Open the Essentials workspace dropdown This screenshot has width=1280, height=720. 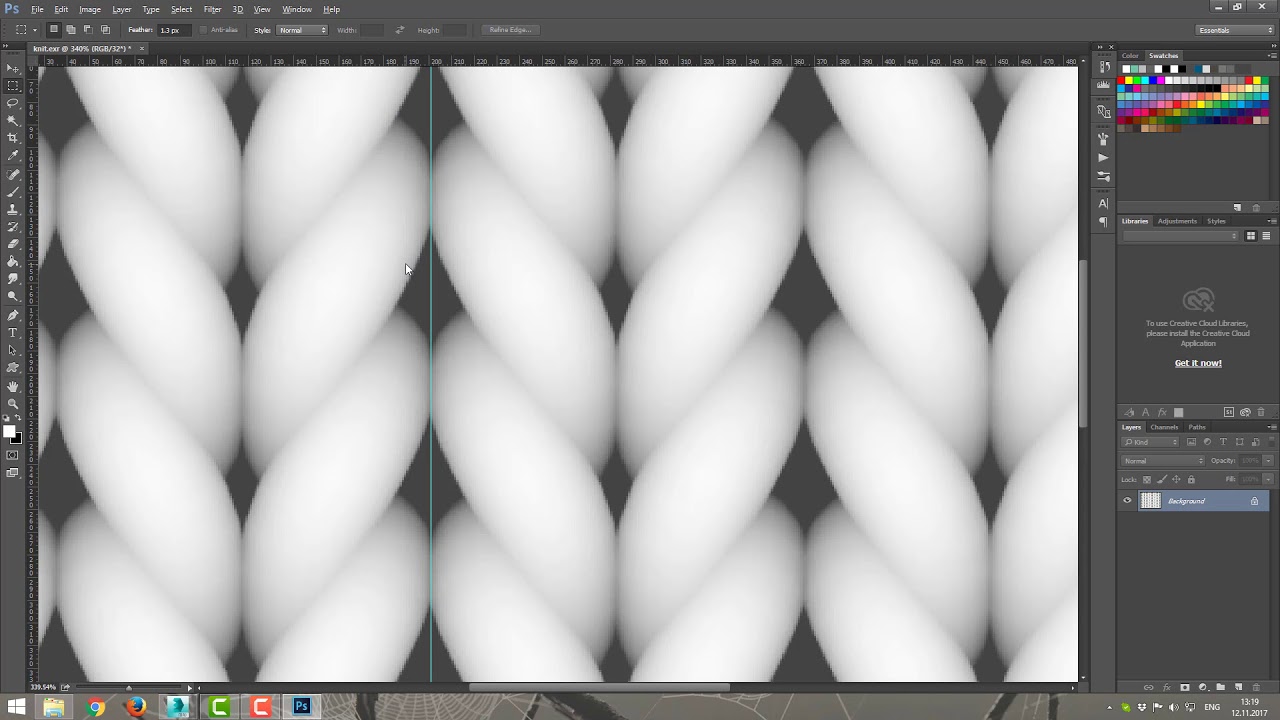[x=1236, y=30]
